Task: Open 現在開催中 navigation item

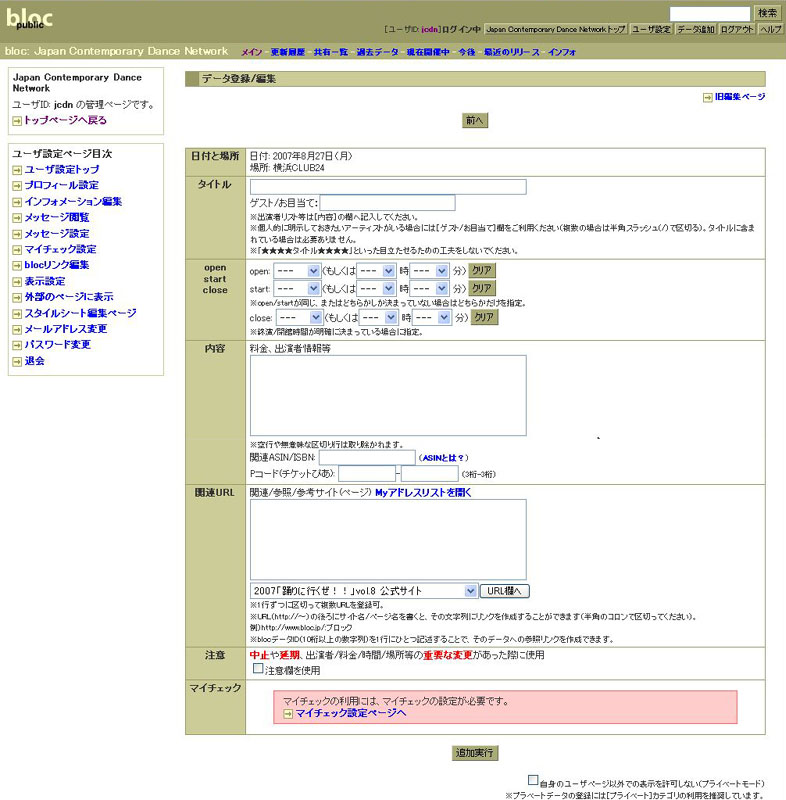Action: pyautogui.click(x=428, y=52)
